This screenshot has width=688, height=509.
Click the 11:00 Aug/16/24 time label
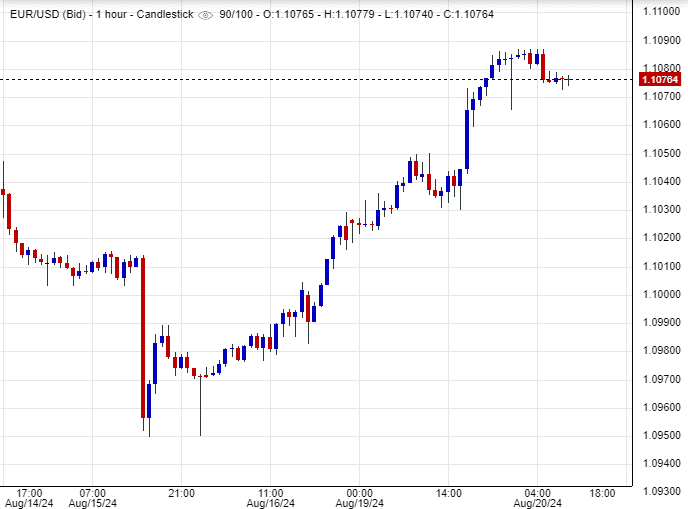(x=270, y=499)
